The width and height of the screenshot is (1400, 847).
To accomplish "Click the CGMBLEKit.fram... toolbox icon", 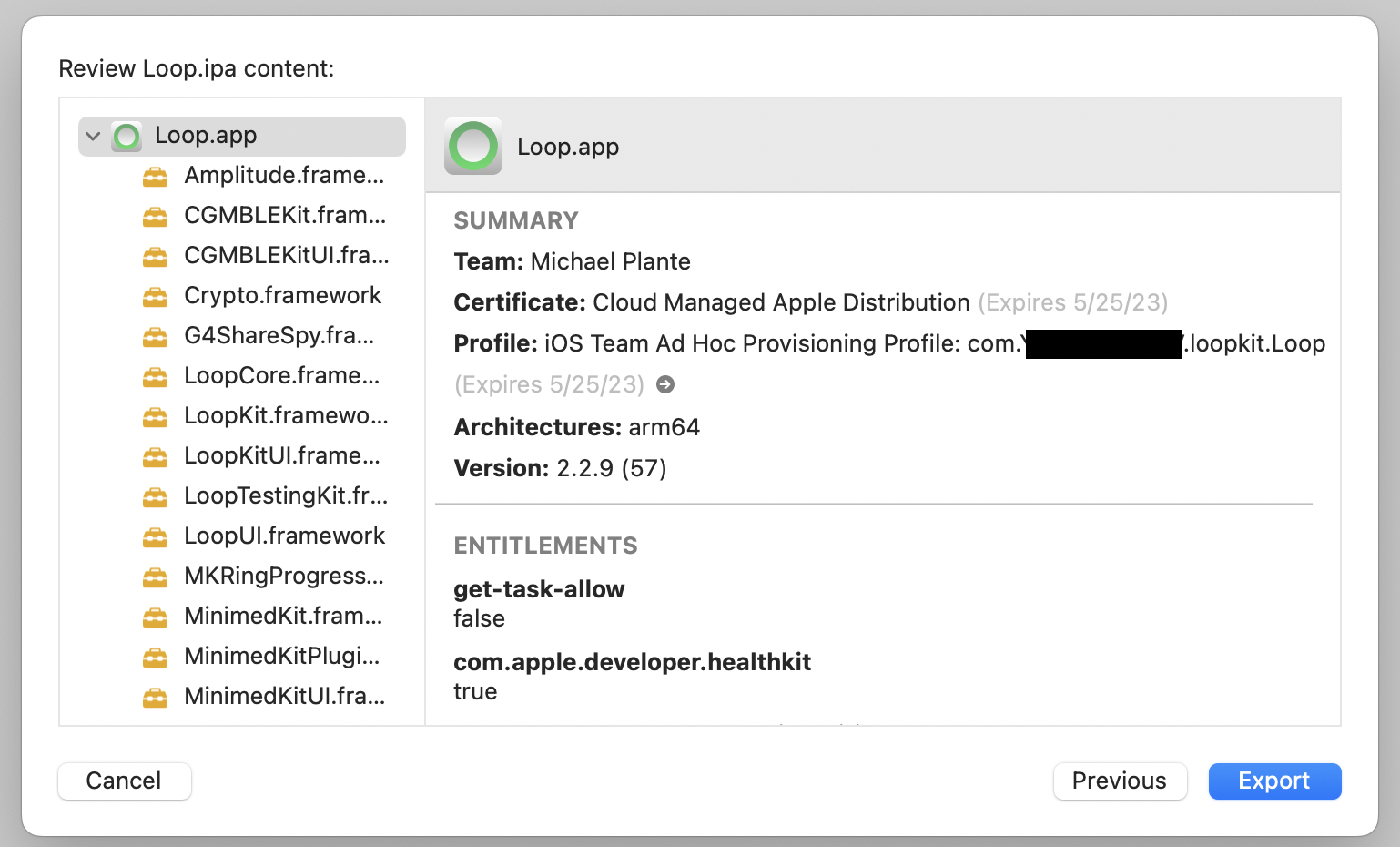I will point(156,216).
